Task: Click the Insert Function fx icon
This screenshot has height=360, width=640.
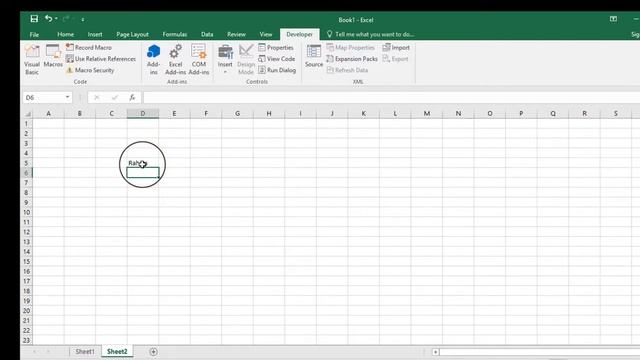Action: coord(132,98)
